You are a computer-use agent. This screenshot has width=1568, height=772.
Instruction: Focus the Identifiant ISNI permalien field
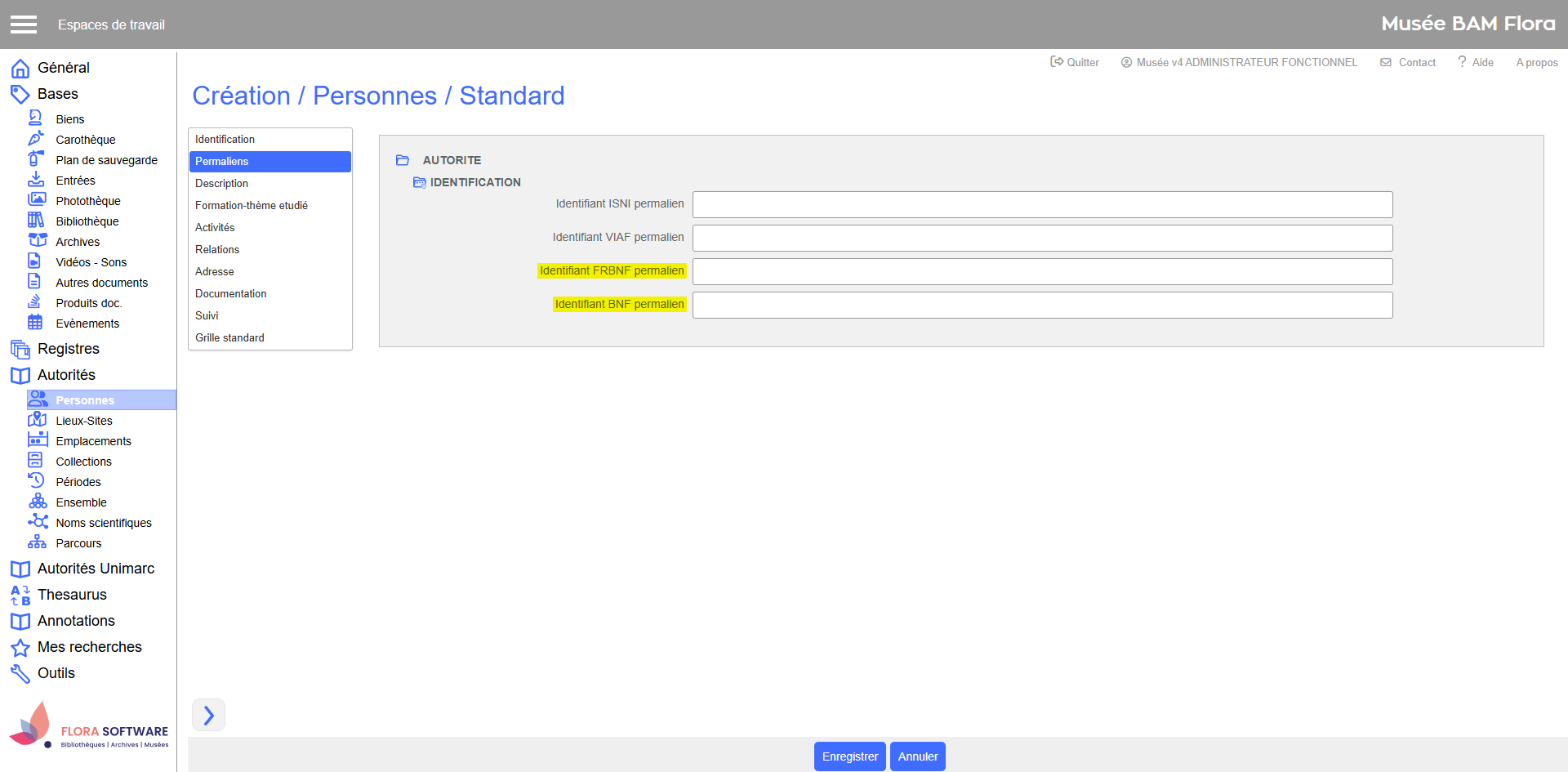pos(1042,204)
